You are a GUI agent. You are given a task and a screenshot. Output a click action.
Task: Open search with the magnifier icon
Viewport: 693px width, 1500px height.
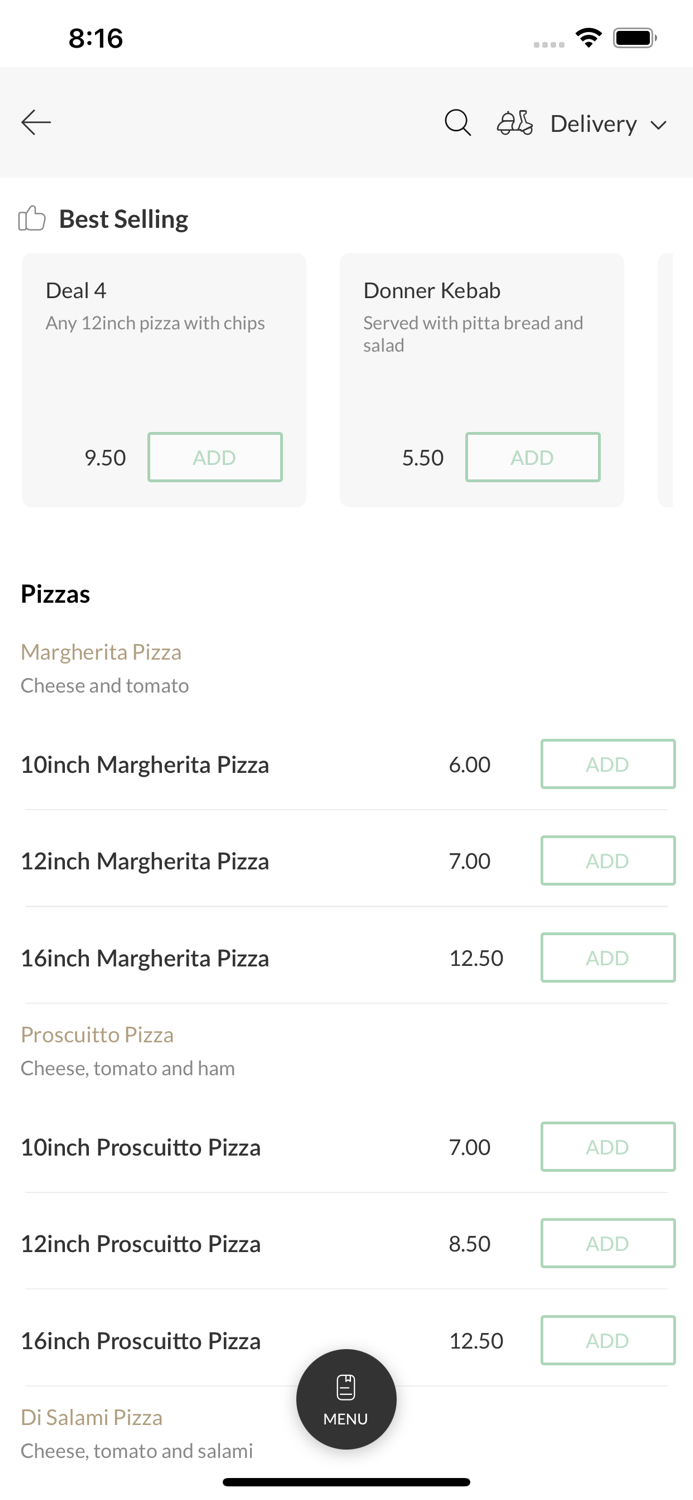(x=458, y=122)
